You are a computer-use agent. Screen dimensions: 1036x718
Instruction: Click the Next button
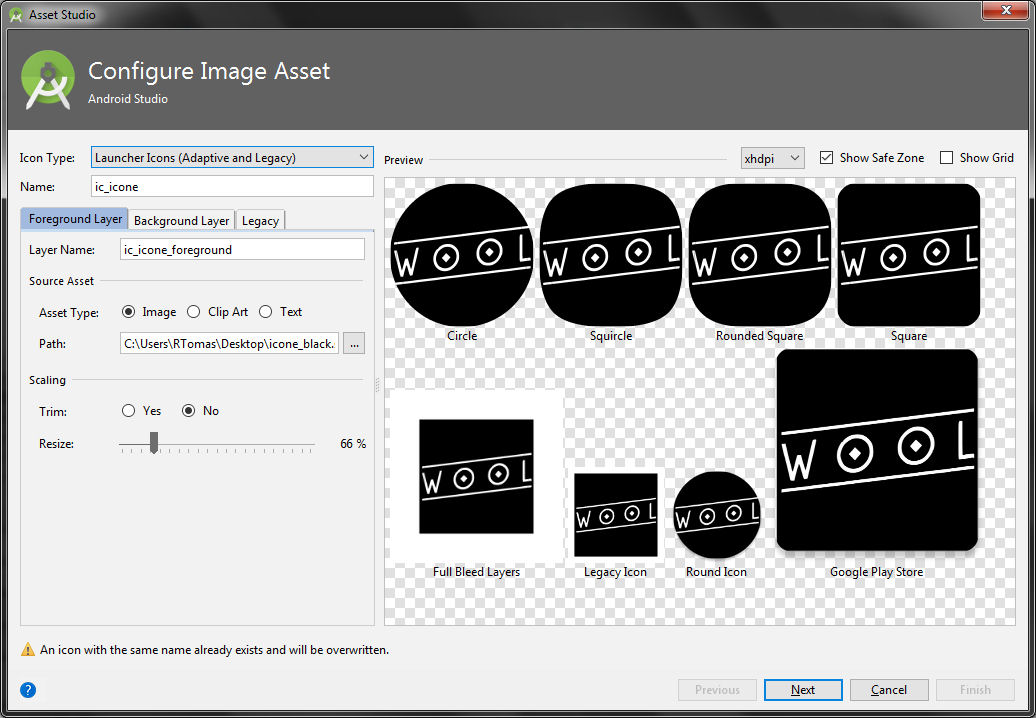tap(803, 689)
